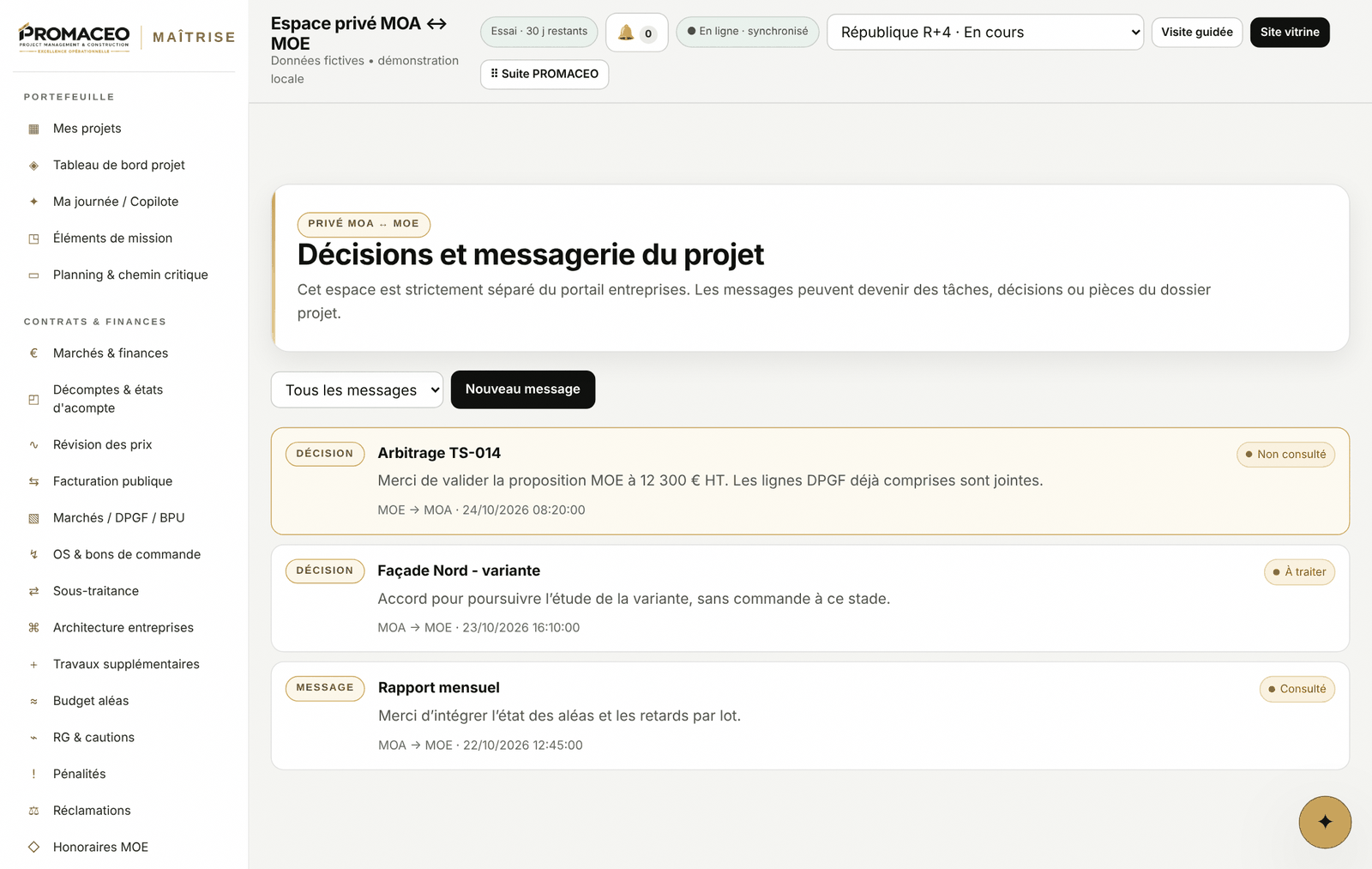
Task: Click the Non consulté status badge
Action: point(1285,455)
